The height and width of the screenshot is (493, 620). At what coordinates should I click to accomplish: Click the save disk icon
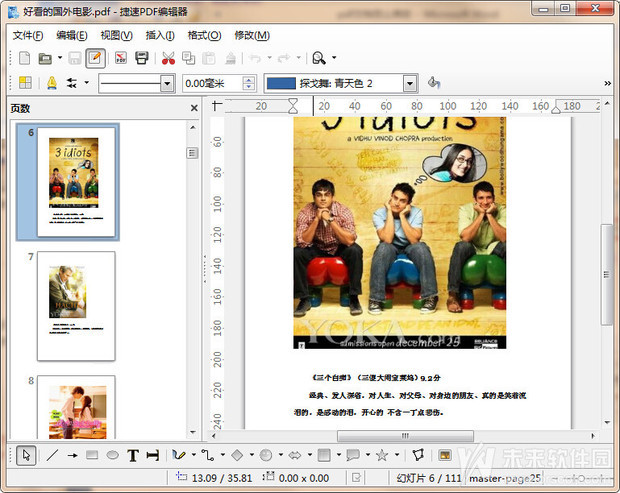point(75,59)
